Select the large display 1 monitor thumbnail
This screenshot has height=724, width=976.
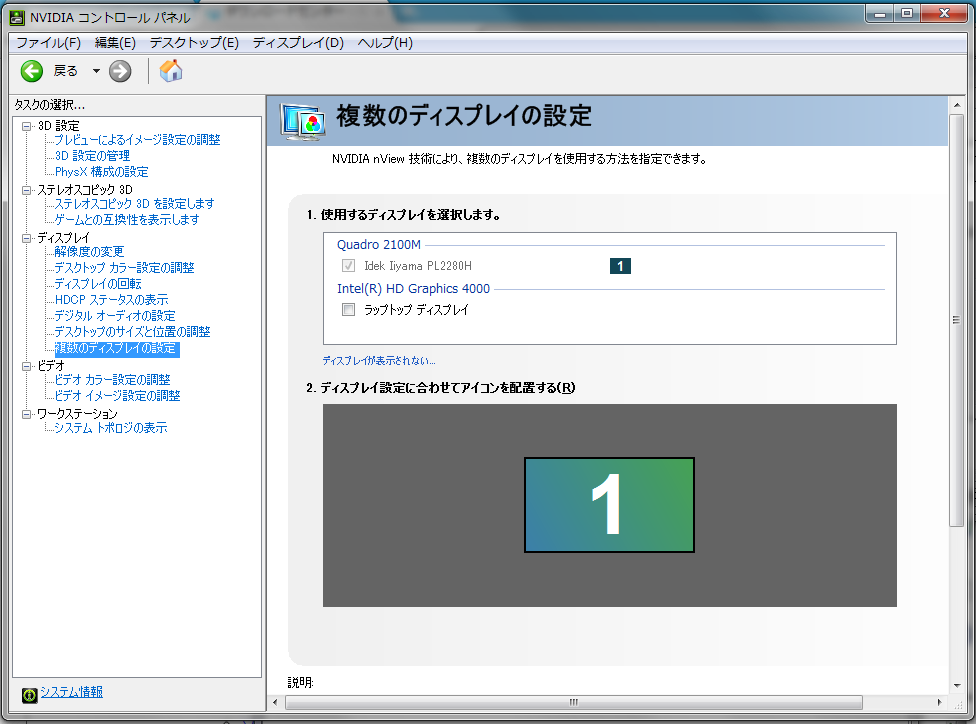tap(609, 505)
